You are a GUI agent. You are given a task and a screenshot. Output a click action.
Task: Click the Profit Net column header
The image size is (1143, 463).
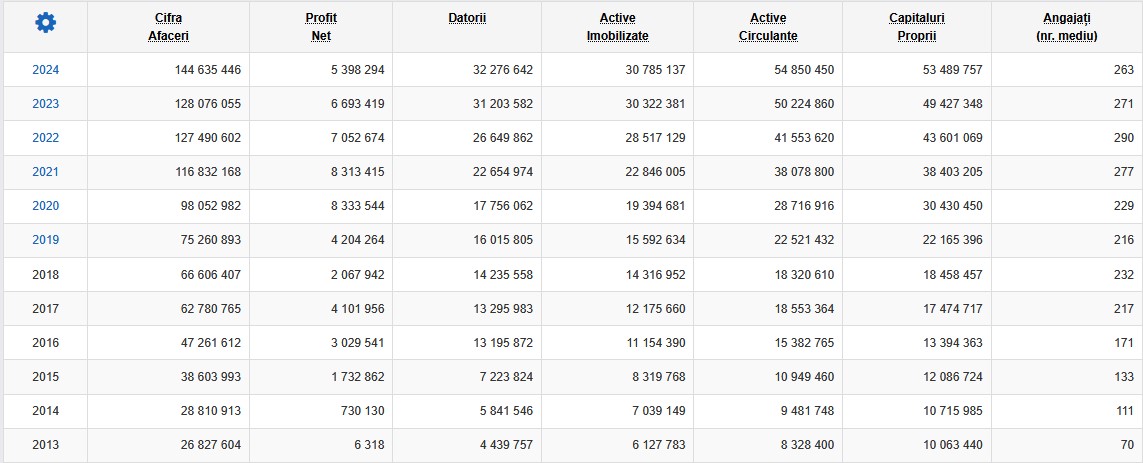[x=321, y=27]
